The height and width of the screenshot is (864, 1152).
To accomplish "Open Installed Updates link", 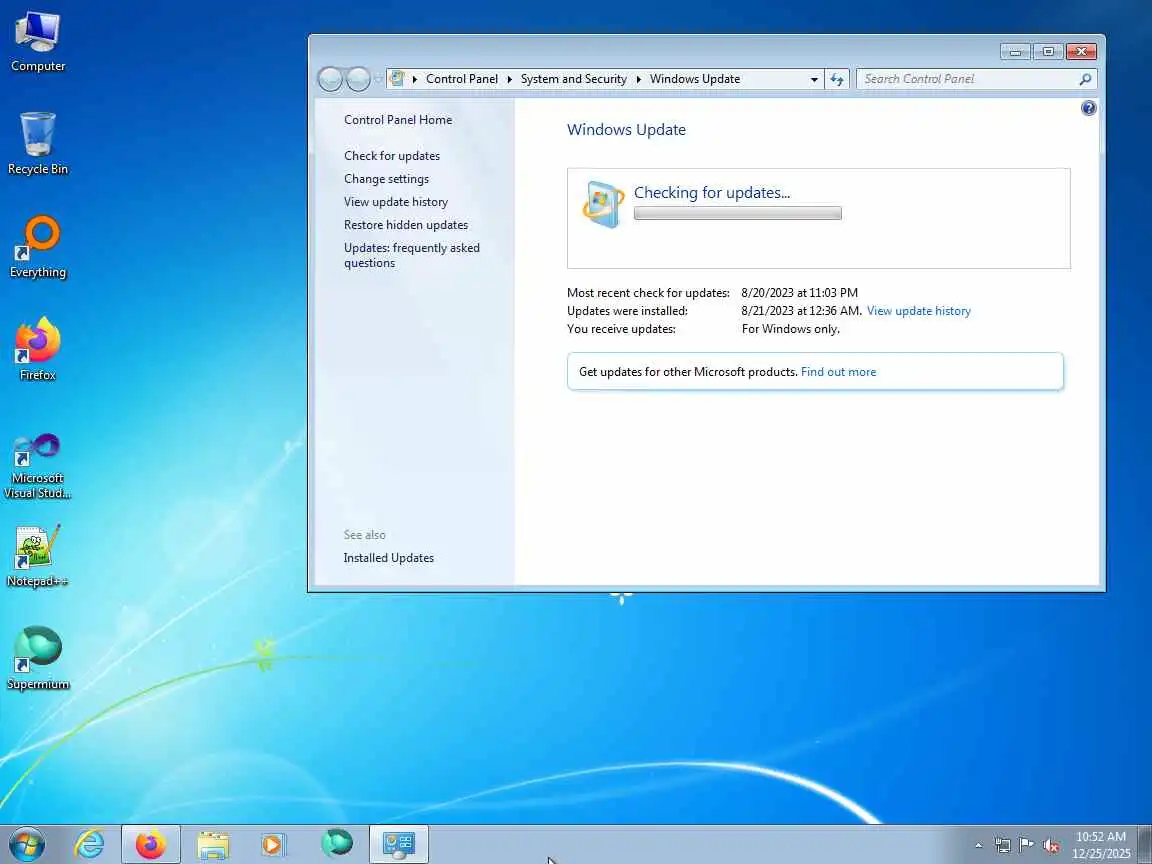I will click(389, 558).
